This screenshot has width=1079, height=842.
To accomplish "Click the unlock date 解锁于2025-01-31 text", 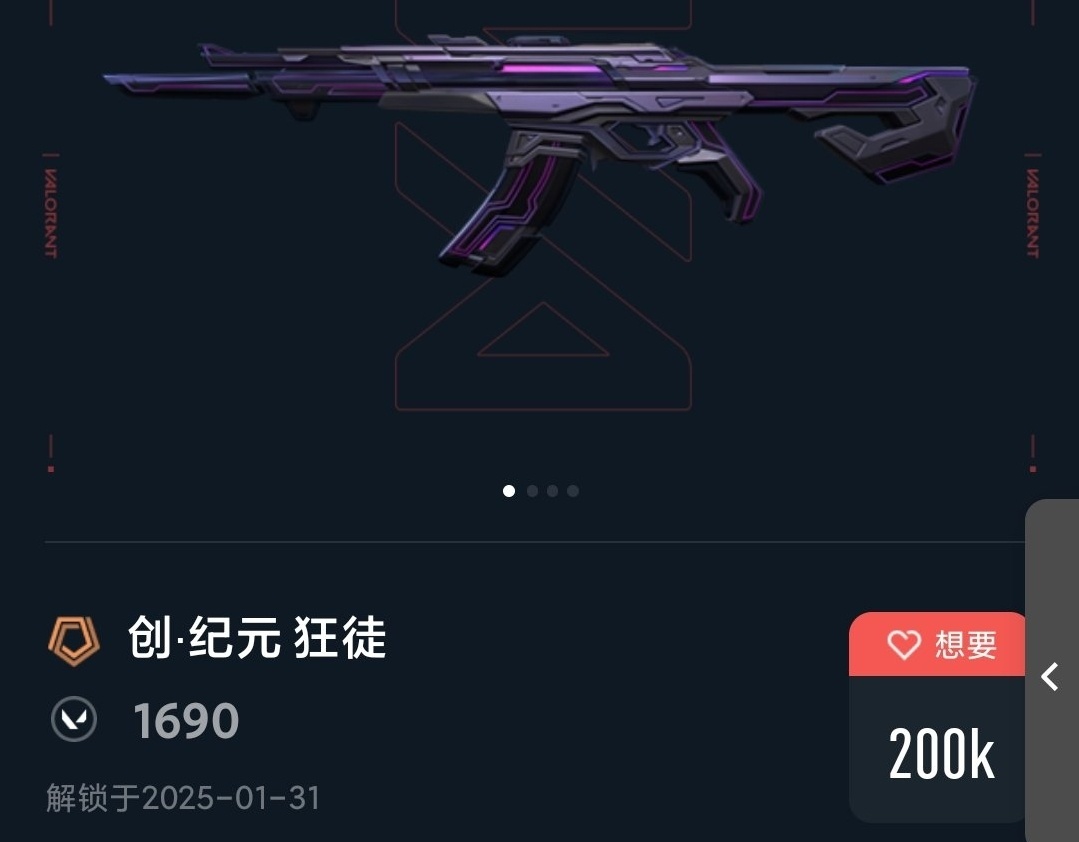I will [x=183, y=798].
